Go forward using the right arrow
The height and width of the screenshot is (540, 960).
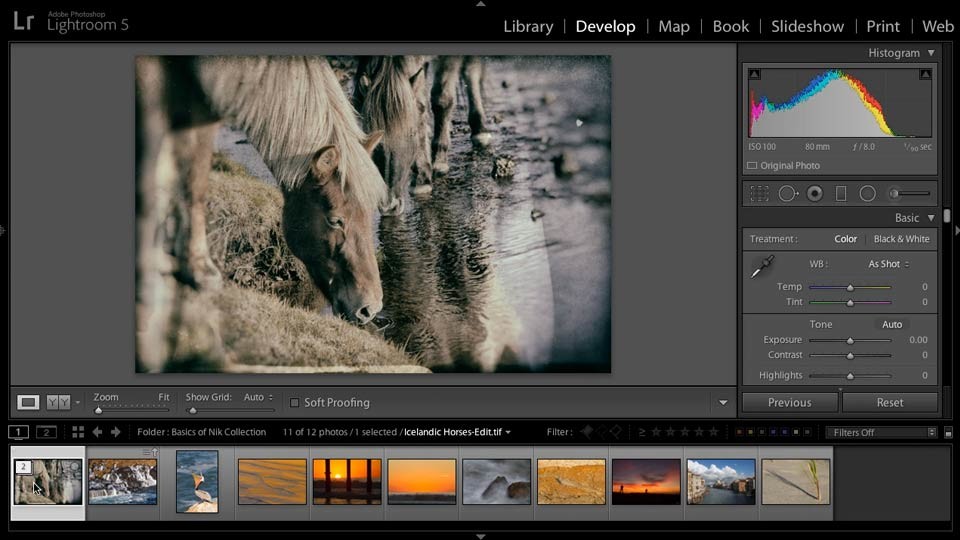tap(115, 432)
